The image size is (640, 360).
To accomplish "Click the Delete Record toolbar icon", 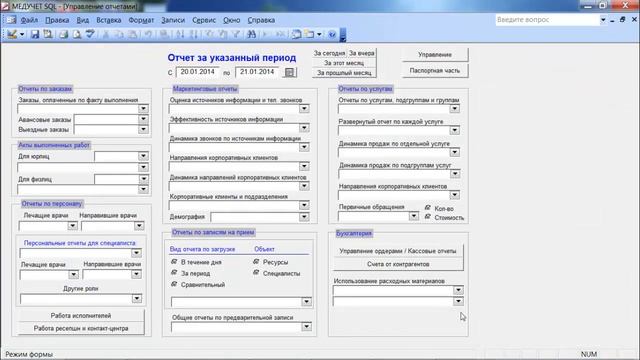I will click(280, 35).
